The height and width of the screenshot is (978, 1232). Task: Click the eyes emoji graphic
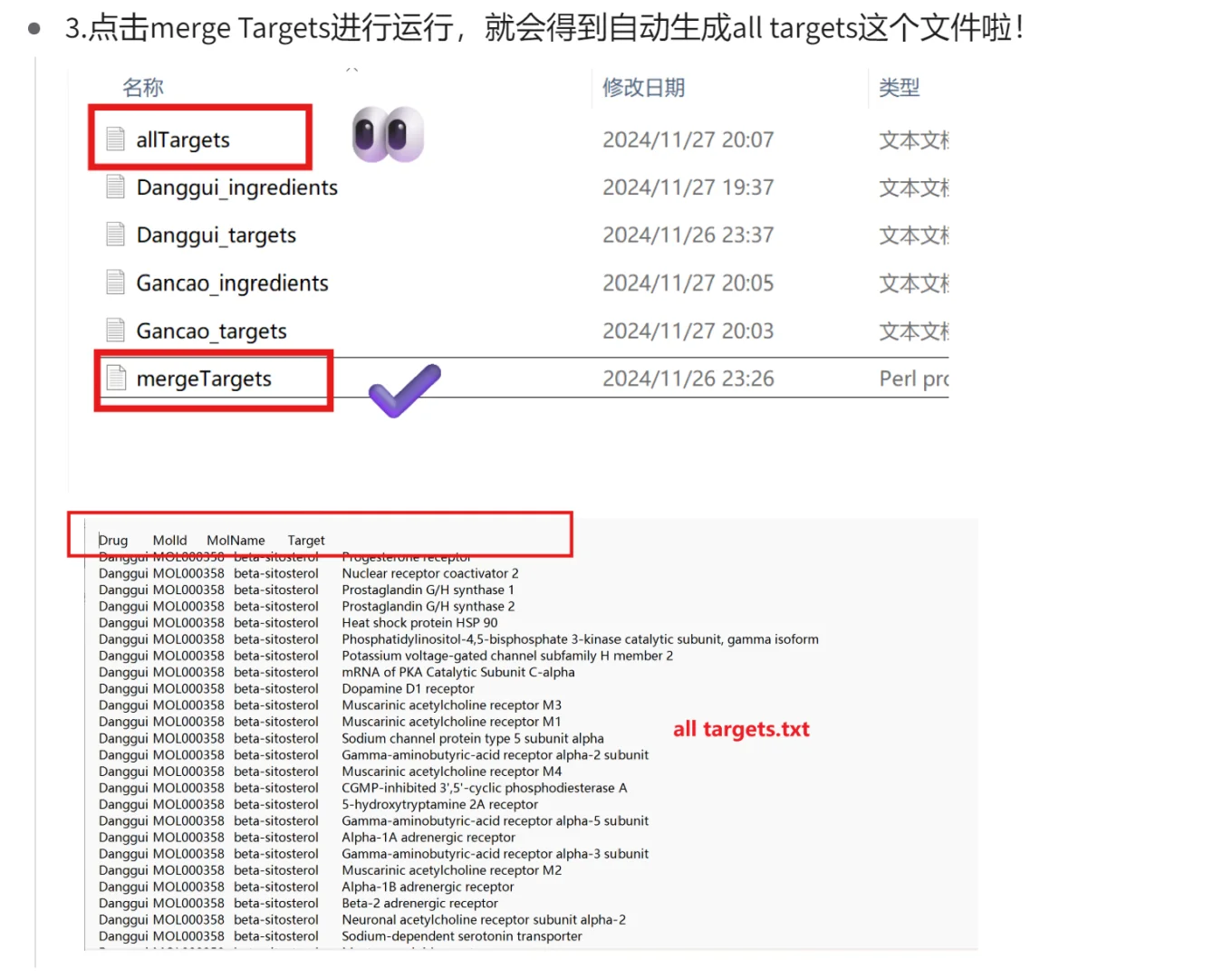pos(388,134)
